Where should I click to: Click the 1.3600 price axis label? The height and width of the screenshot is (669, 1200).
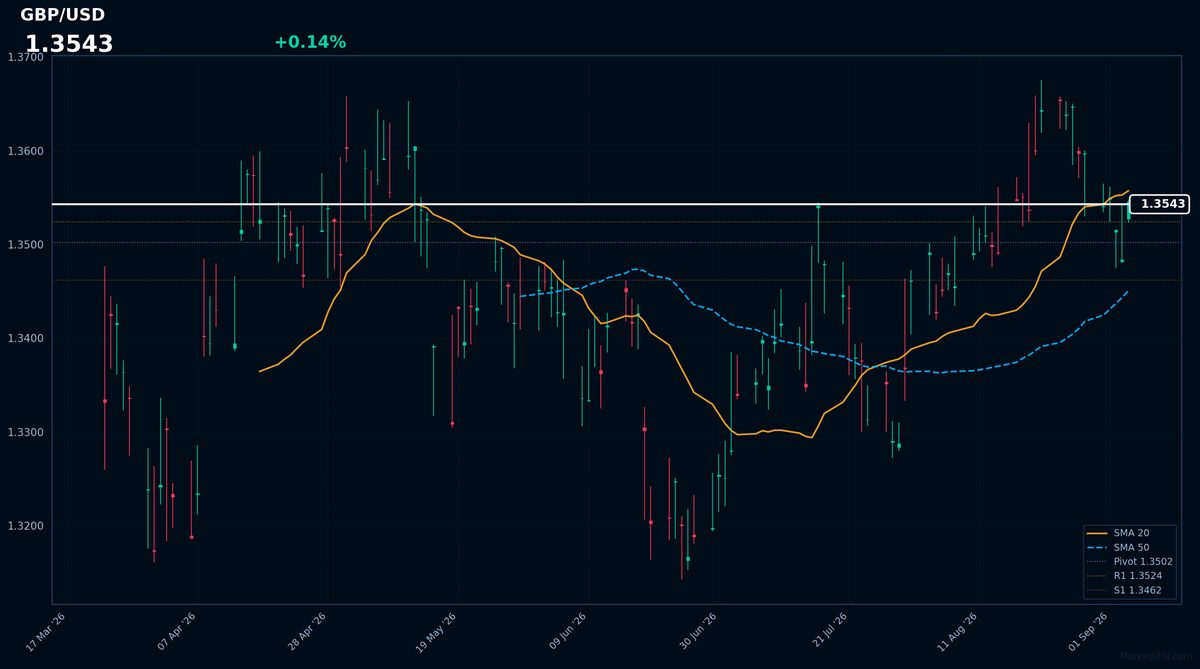click(x=25, y=151)
